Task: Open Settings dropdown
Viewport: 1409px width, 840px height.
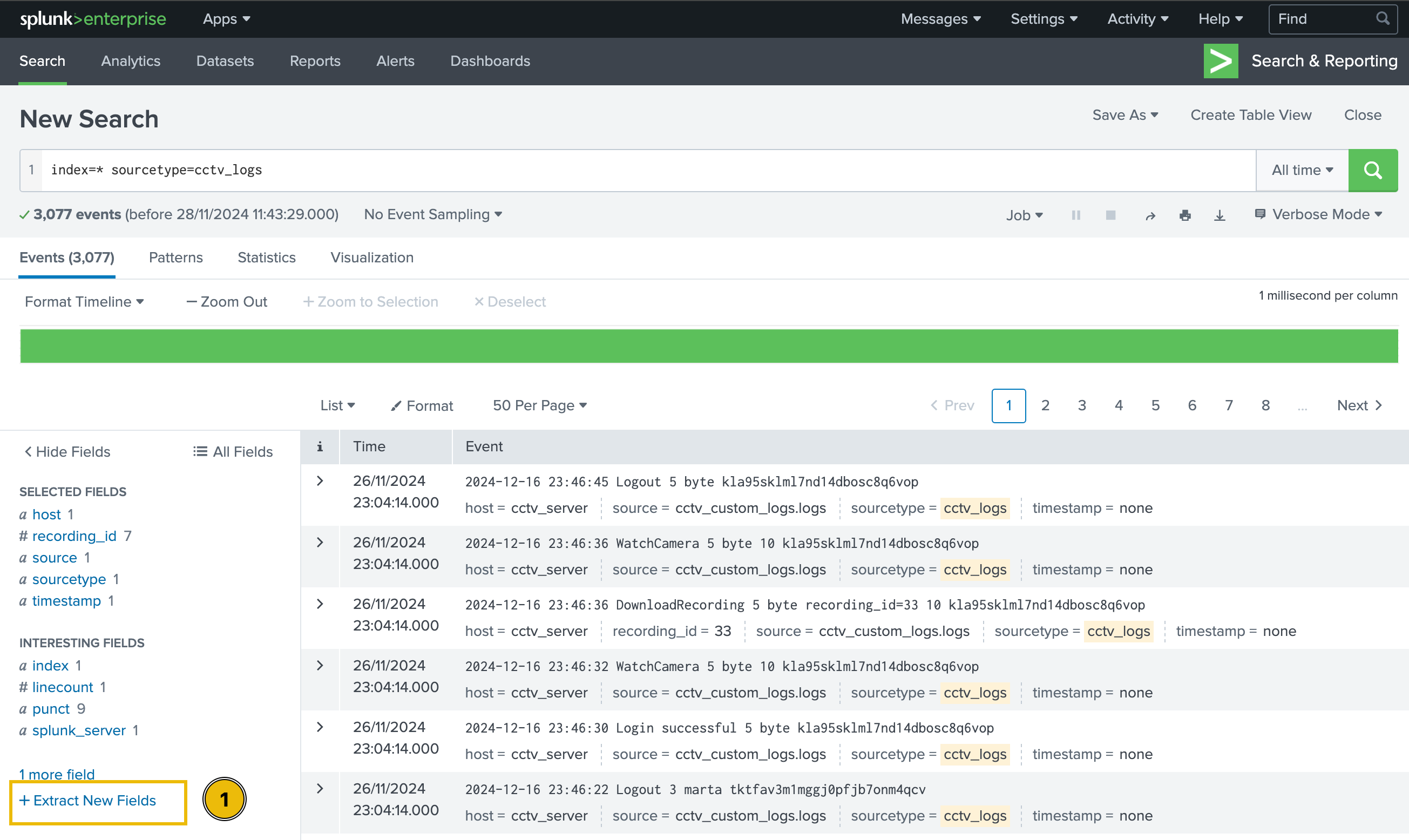Action: [x=1044, y=19]
